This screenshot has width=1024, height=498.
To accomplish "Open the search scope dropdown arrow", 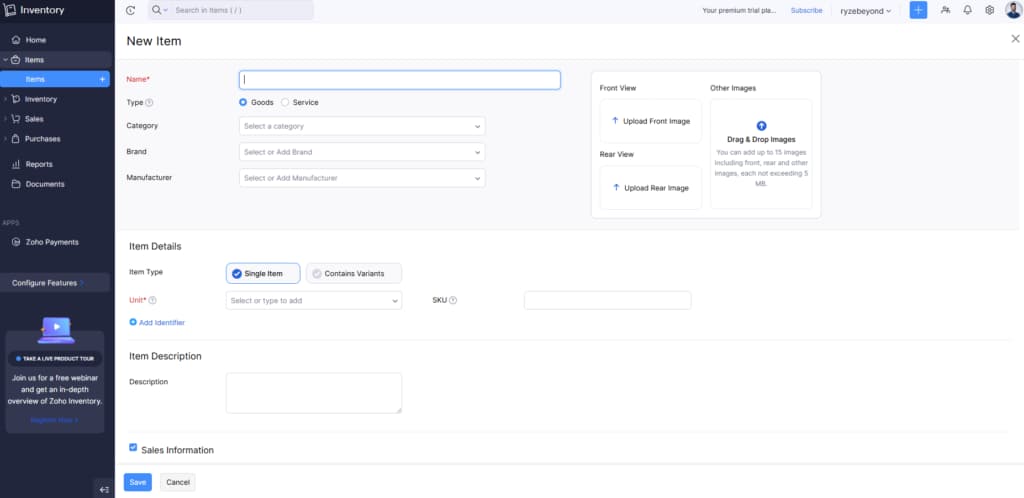I will (x=165, y=10).
